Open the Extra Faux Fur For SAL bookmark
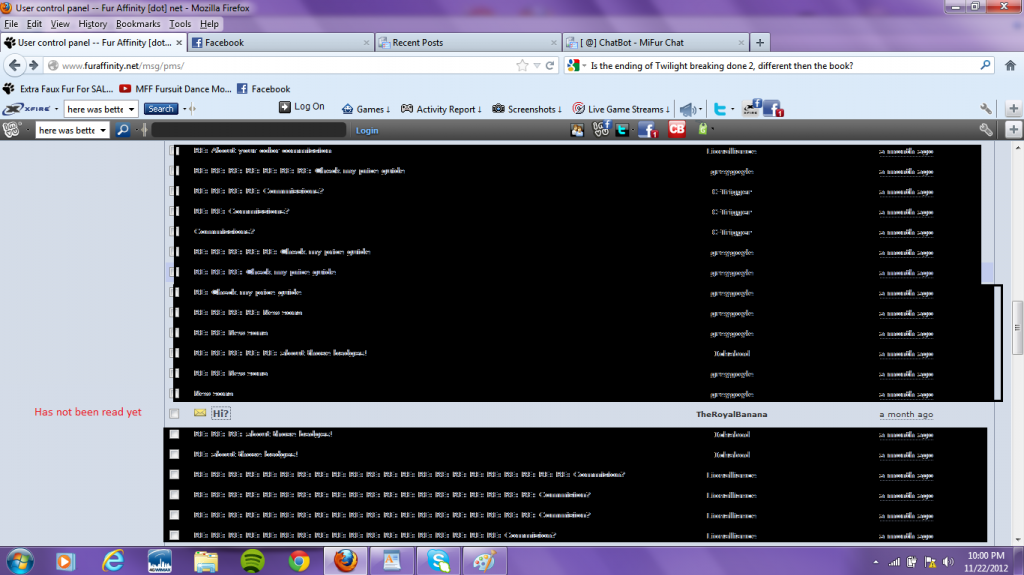This screenshot has width=1024, height=575. point(58,89)
